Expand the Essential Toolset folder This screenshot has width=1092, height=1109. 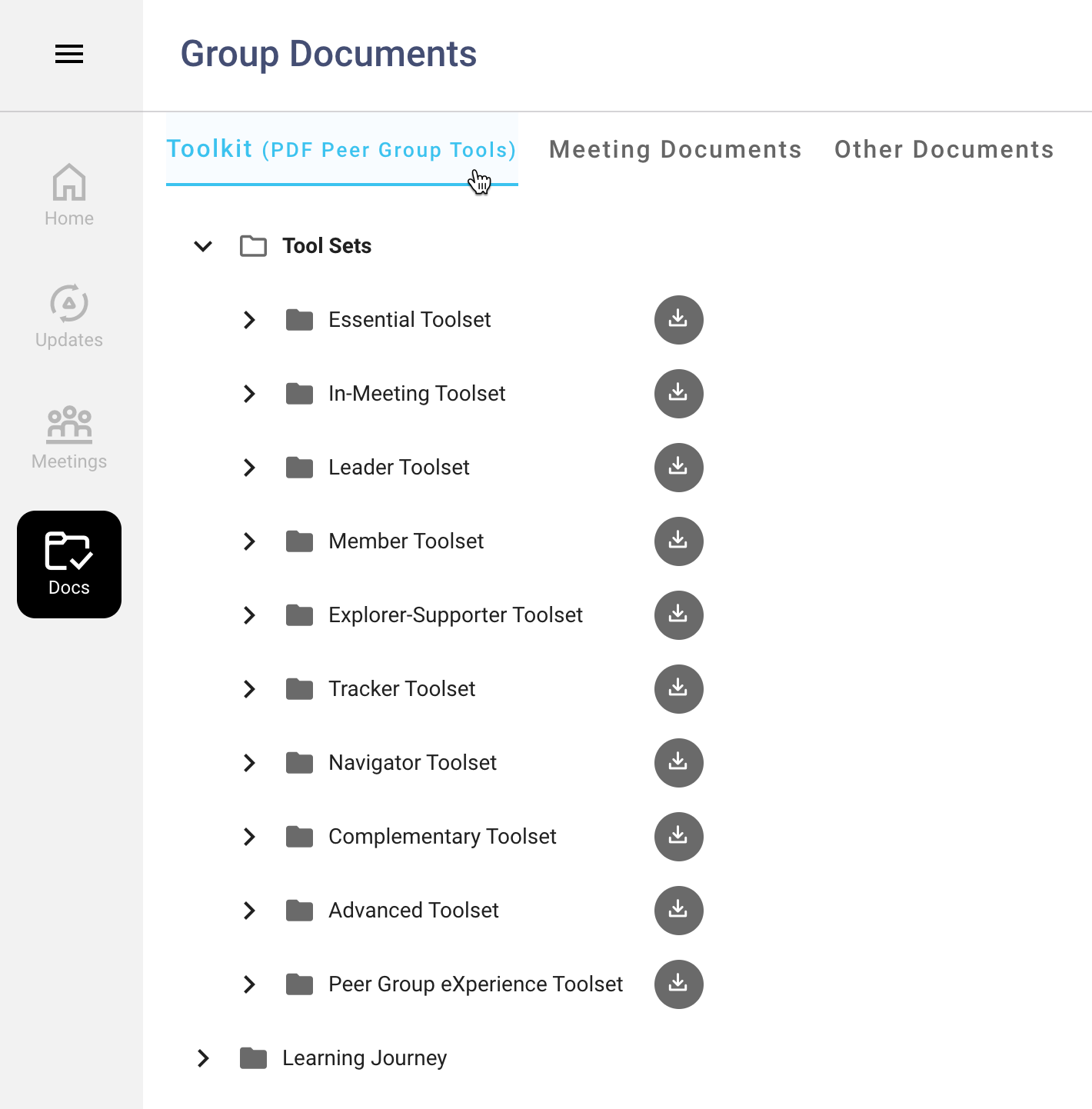pos(249,320)
